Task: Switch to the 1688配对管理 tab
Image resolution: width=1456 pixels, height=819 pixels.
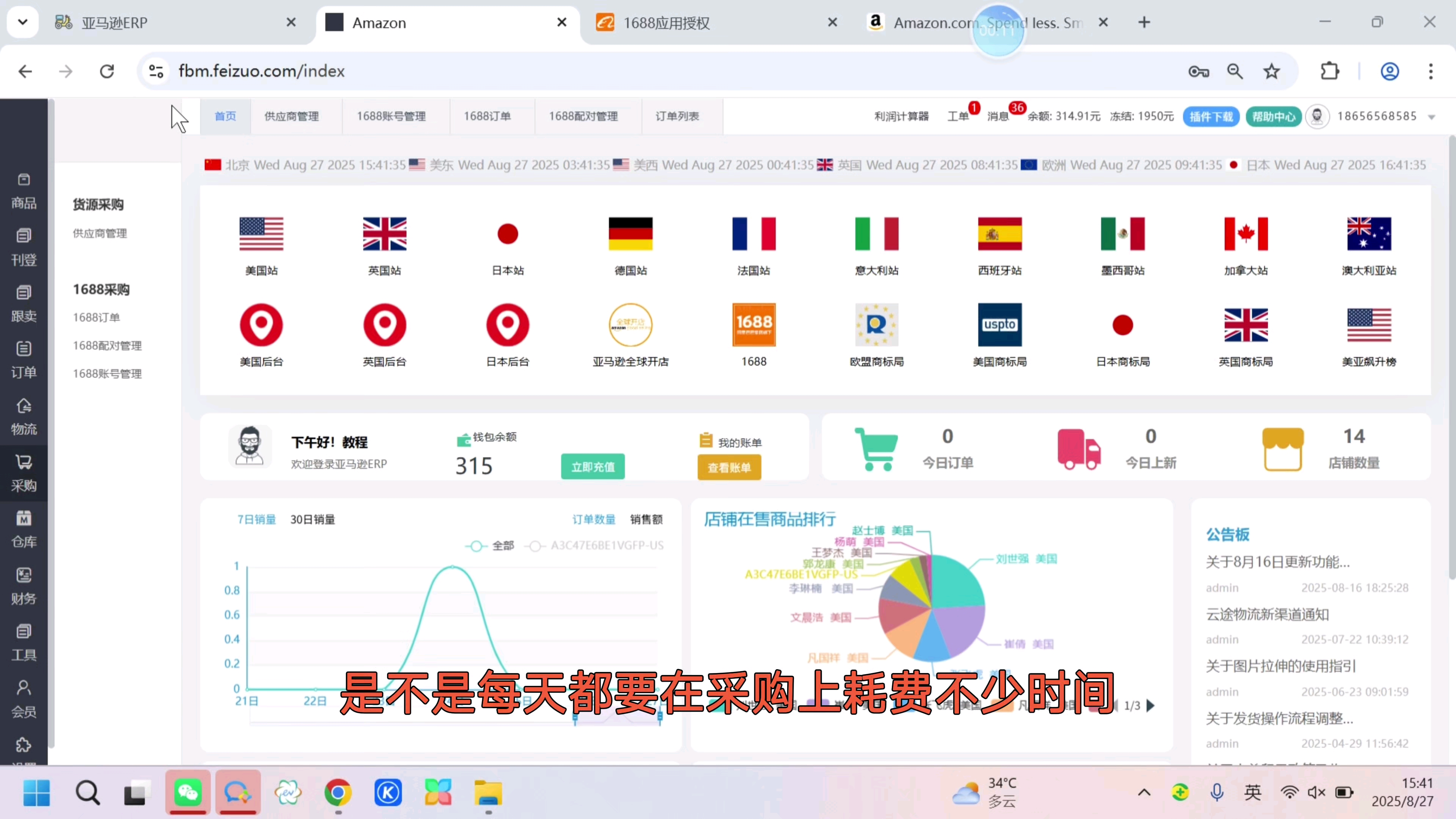Action: pyautogui.click(x=583, y=116)
